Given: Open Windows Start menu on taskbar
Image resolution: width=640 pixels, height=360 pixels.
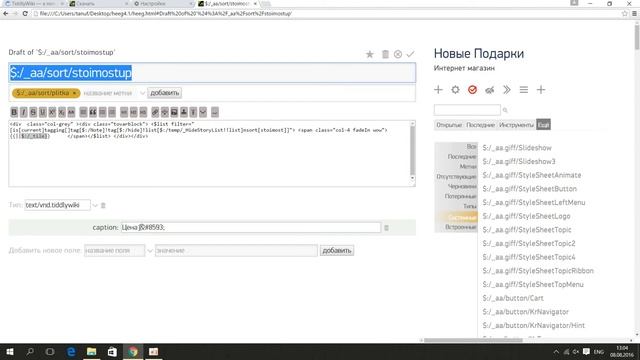Looking at the screenshot, I should 10,351.
